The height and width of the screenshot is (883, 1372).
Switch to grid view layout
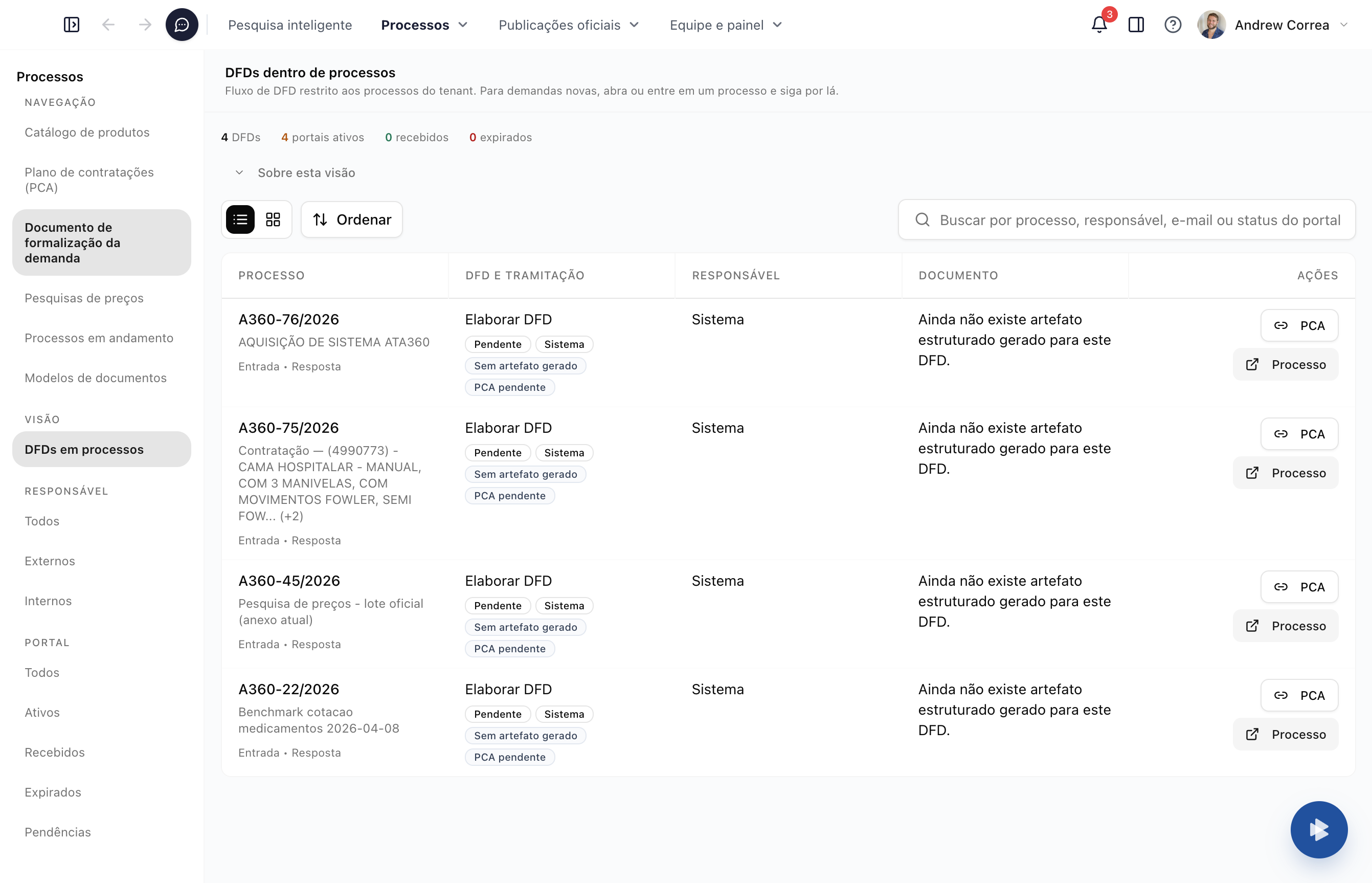tap(274, 219)
